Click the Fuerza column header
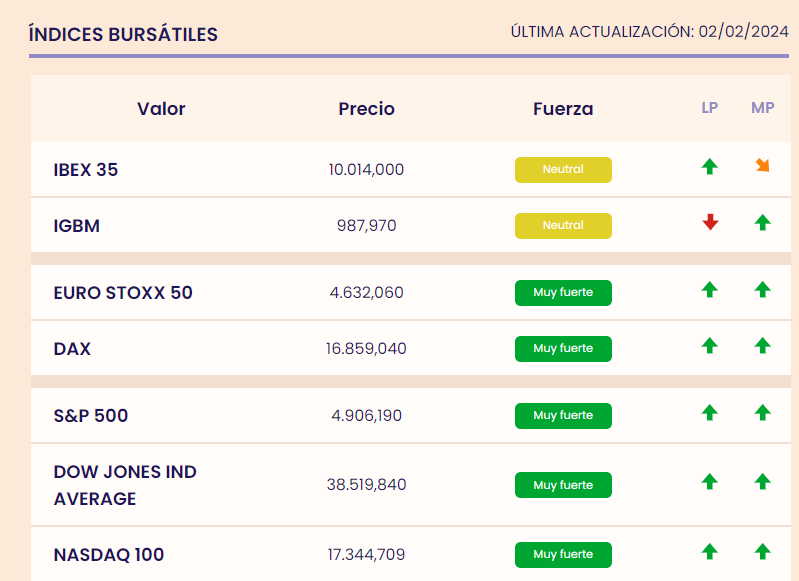The width and height of the screenshot is (799, 581). coord(563,109)
